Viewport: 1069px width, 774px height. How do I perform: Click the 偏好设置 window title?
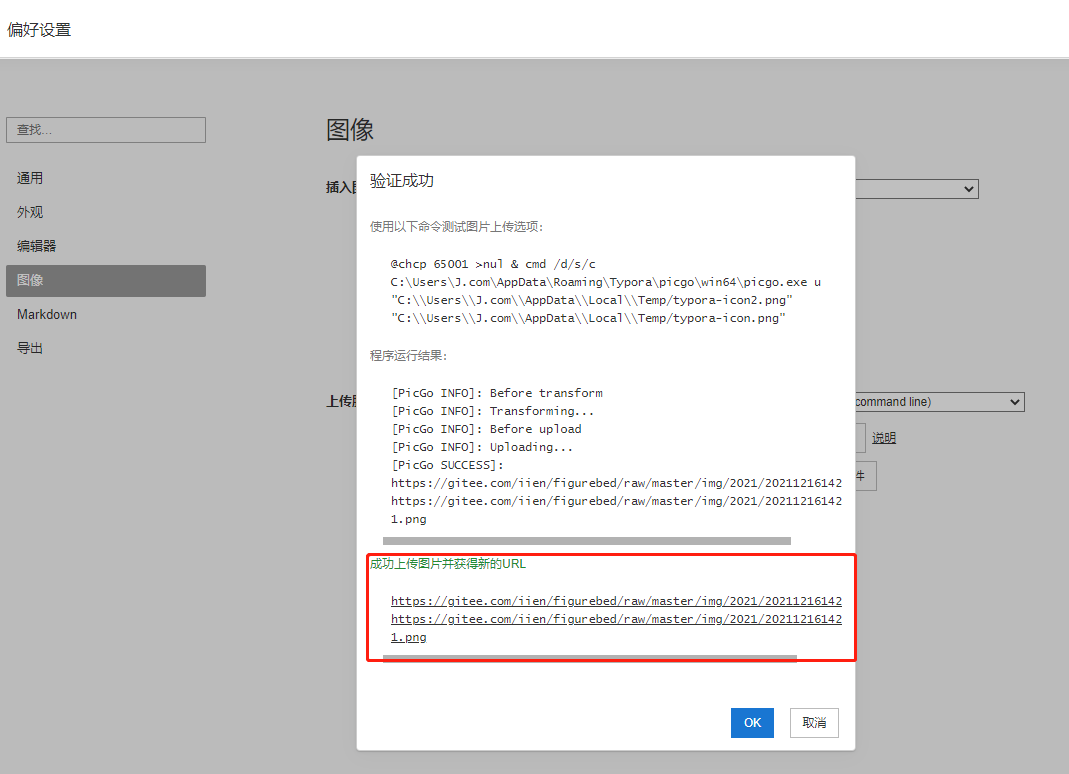(x=39, y=30)
